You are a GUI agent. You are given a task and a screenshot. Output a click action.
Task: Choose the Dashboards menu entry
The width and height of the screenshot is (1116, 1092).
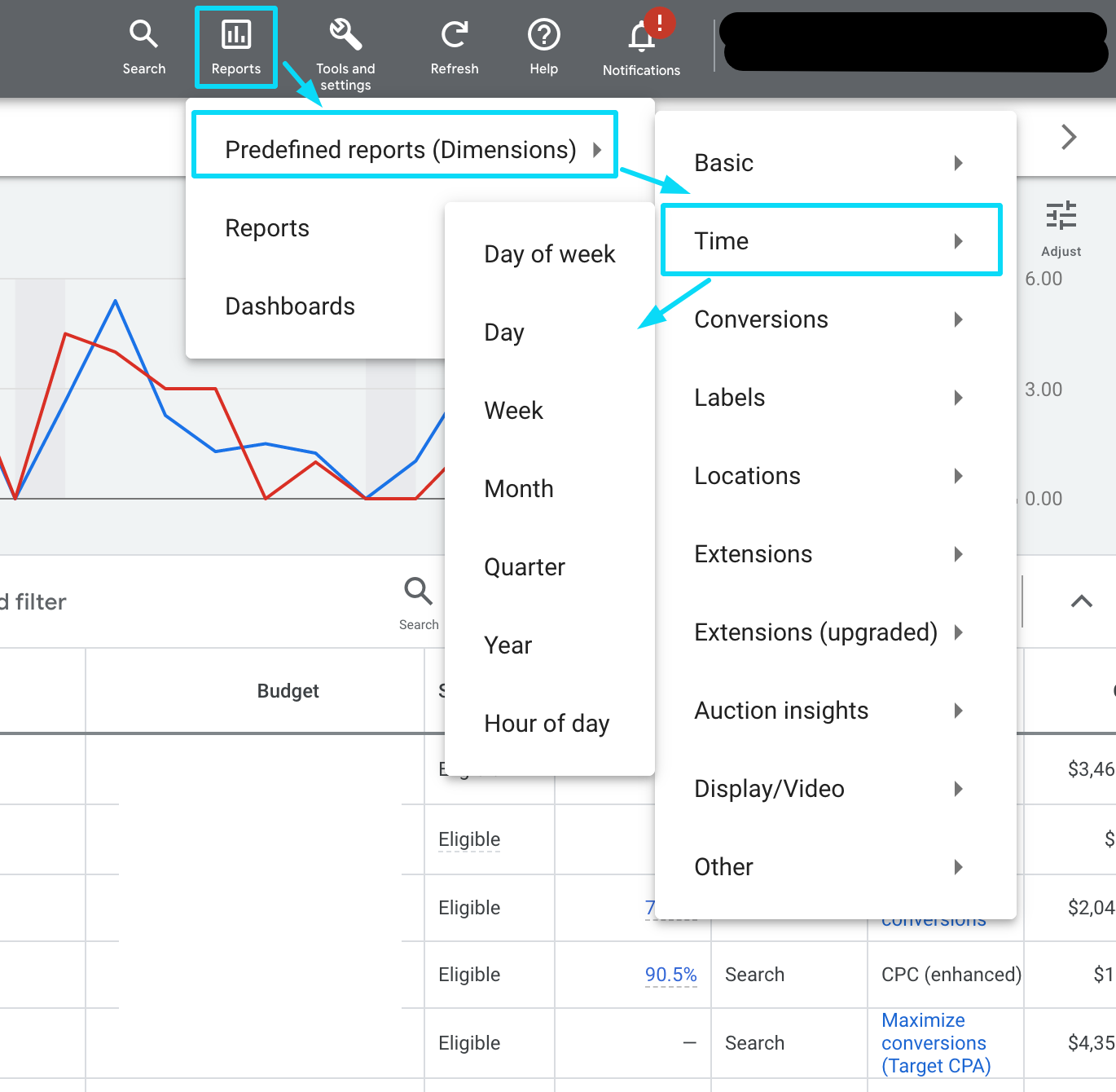click(x=290, y=306)
